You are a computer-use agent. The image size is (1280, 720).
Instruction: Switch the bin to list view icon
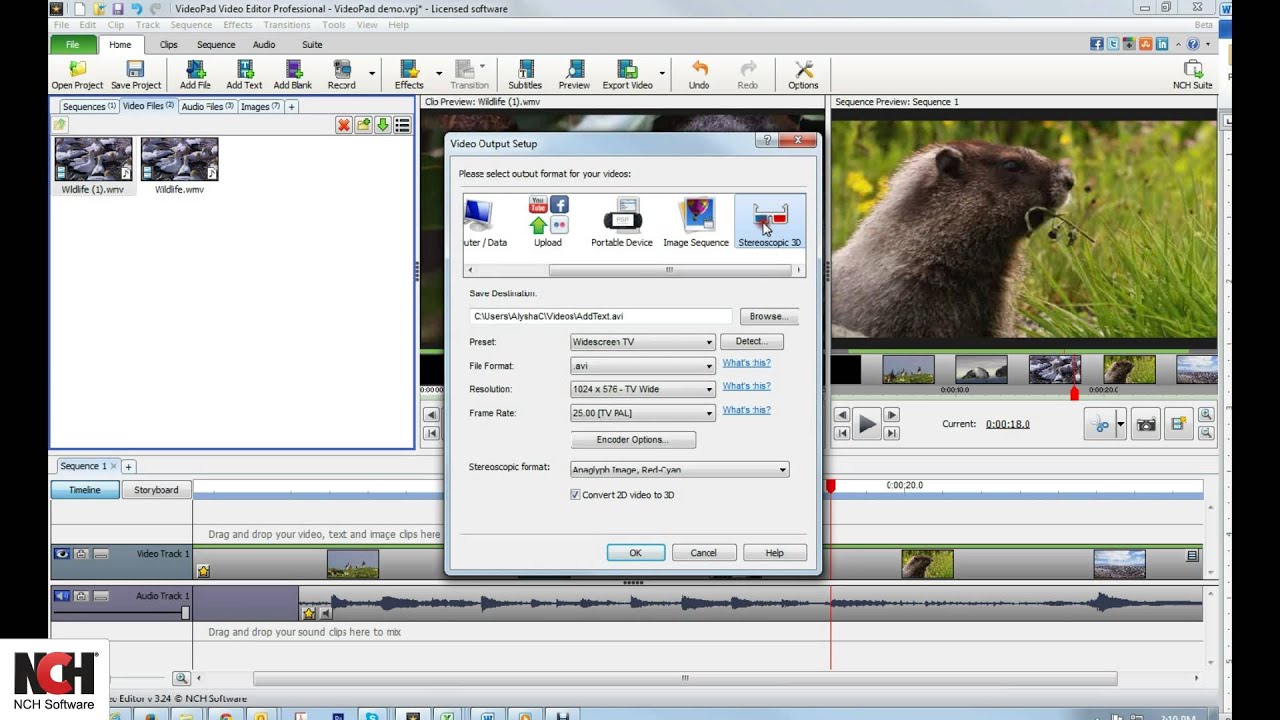click(x=402, y=125)
